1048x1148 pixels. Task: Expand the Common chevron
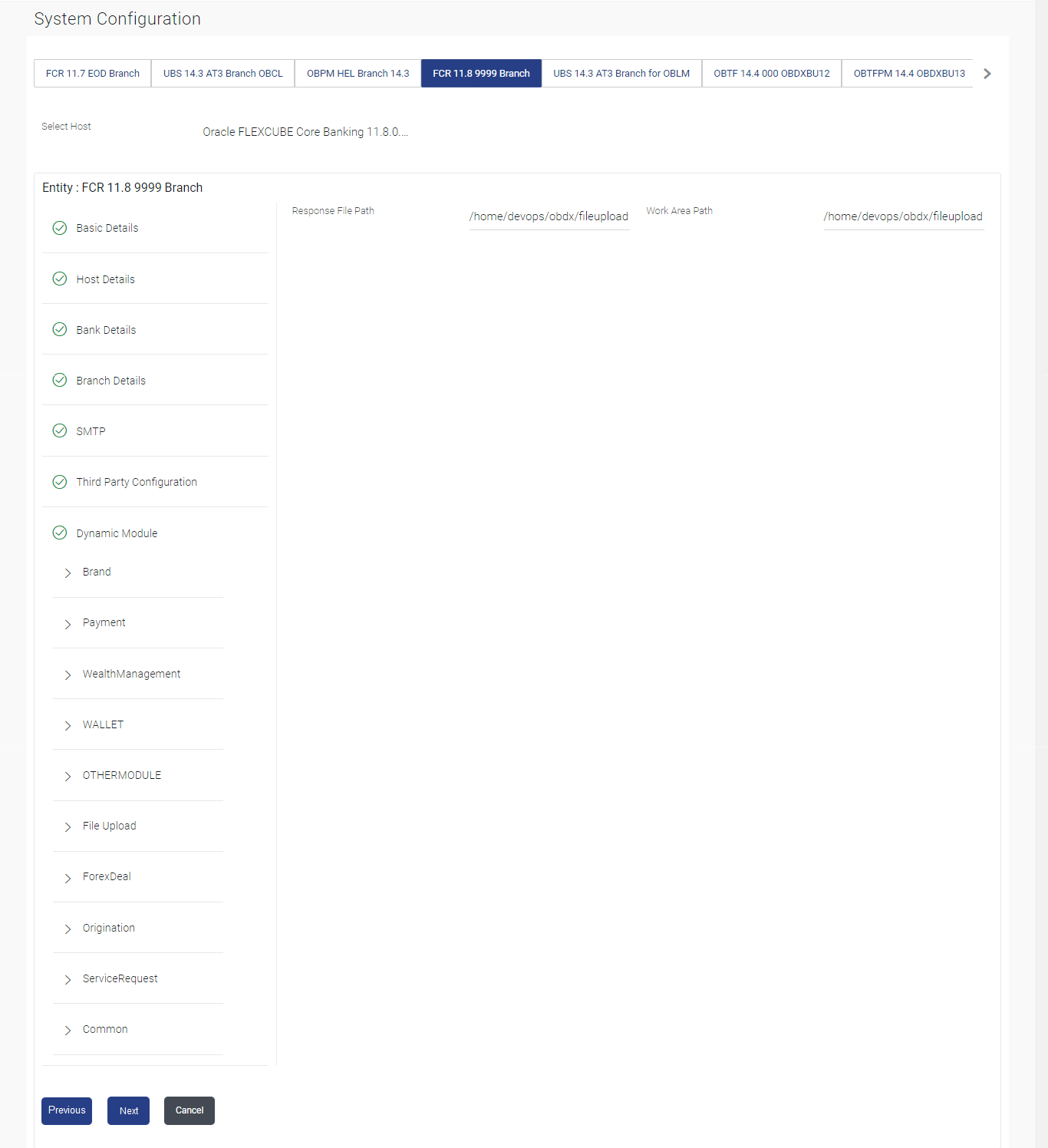68,1030
